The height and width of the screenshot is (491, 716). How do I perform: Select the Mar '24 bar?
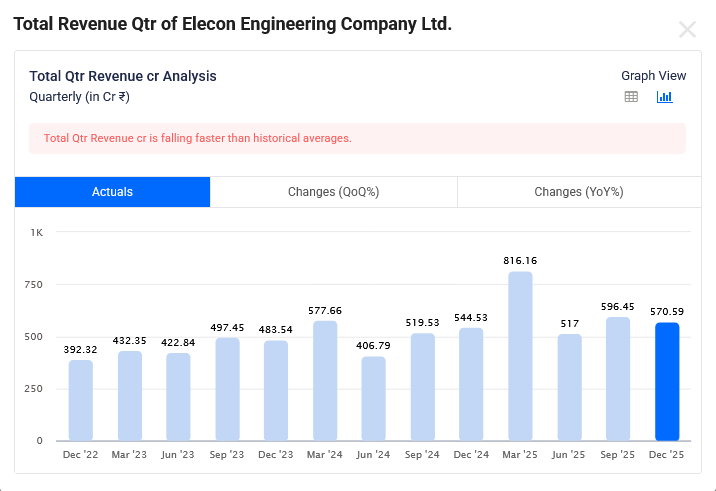(325, 380)
